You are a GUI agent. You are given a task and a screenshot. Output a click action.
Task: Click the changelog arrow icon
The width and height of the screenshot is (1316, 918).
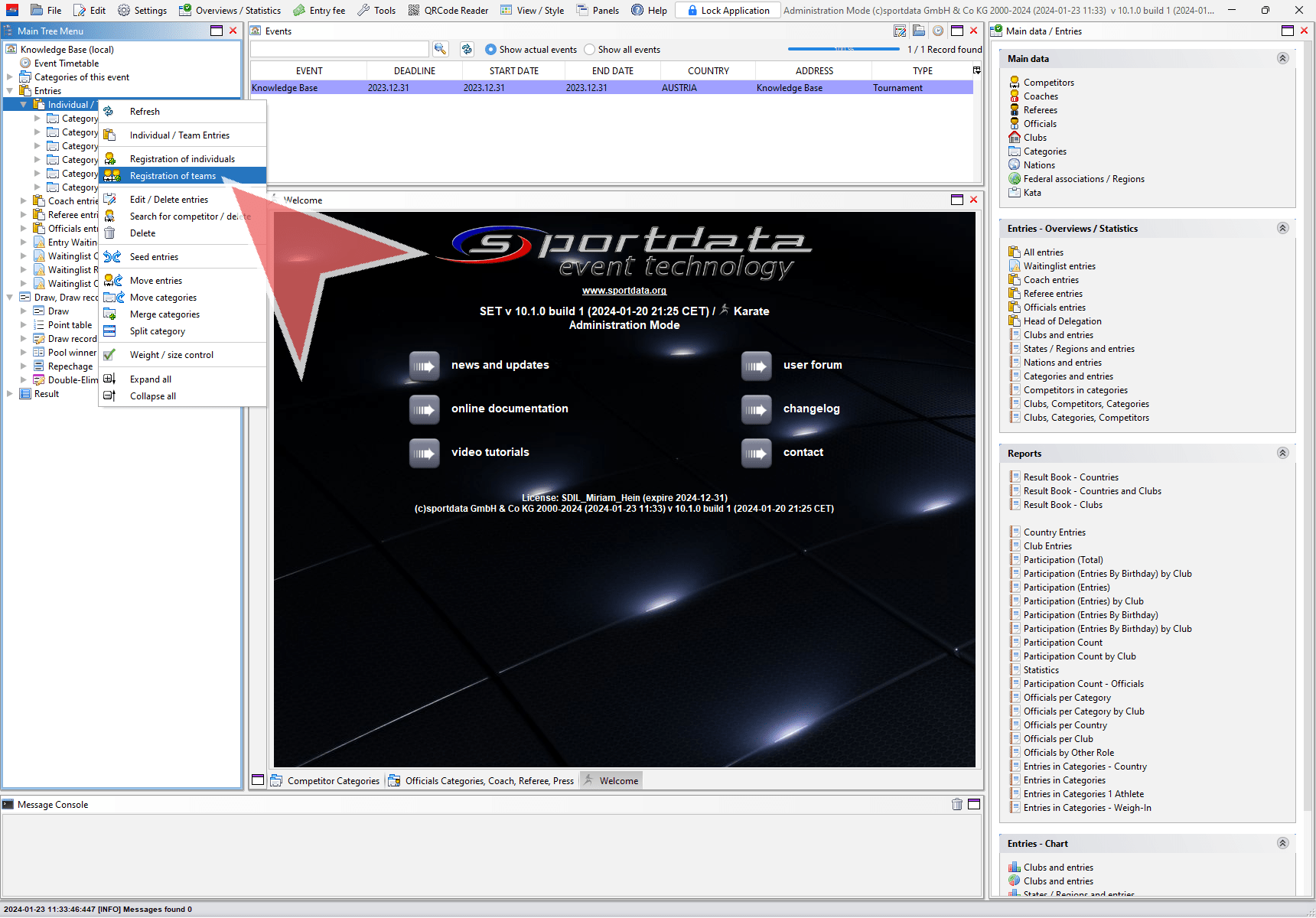tap(756, 409)
